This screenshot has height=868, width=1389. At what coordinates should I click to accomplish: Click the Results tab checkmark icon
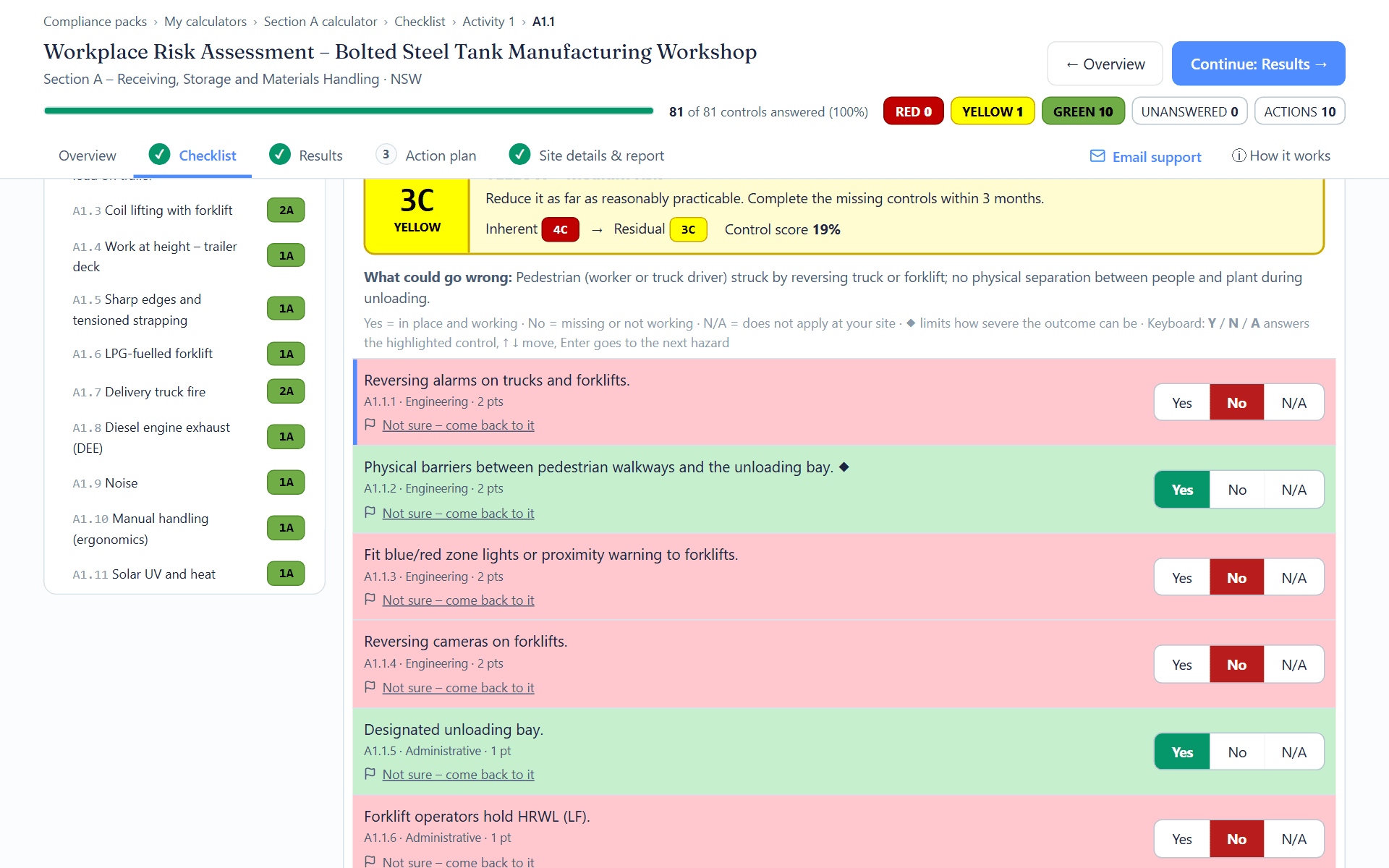tap(280, 154)
